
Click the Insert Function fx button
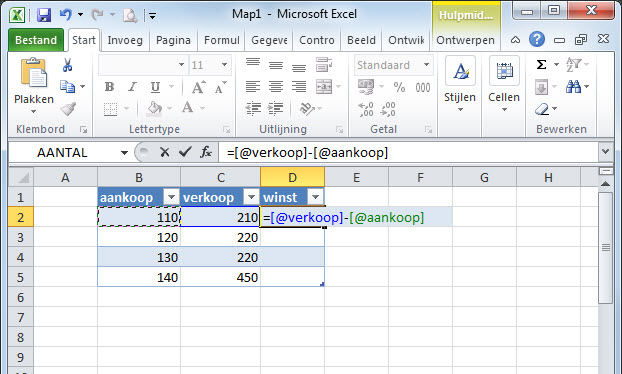pyautogui.click(x=206, y=152)
